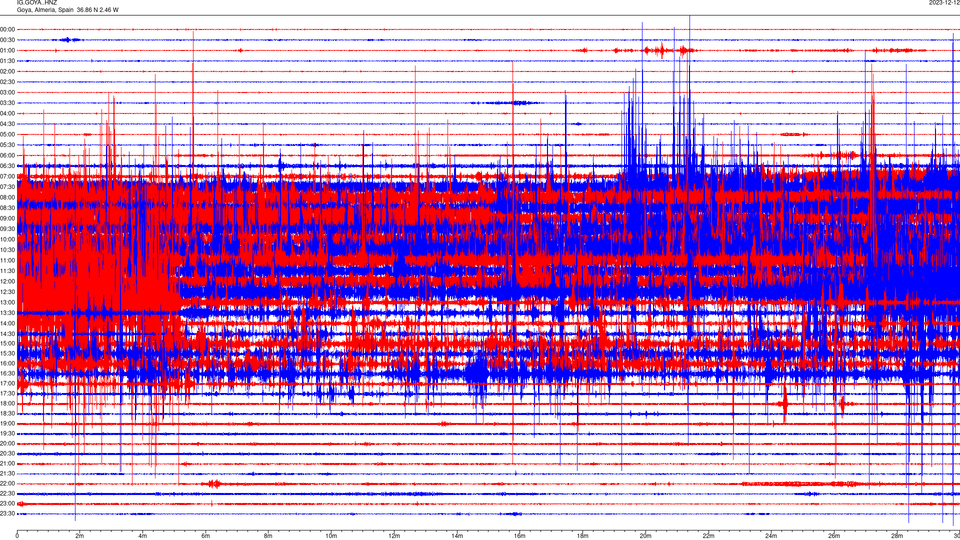Select the 12:00 hour label

click(7, 282)
